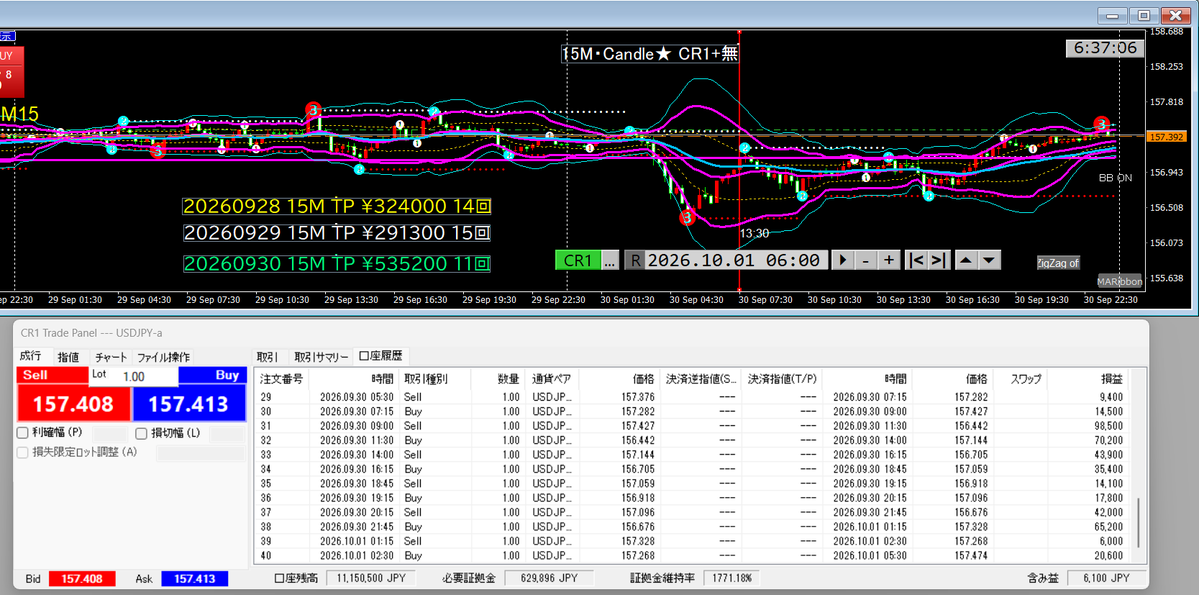
Task: Speed up replay with the plus button
Action: (889, 260)
